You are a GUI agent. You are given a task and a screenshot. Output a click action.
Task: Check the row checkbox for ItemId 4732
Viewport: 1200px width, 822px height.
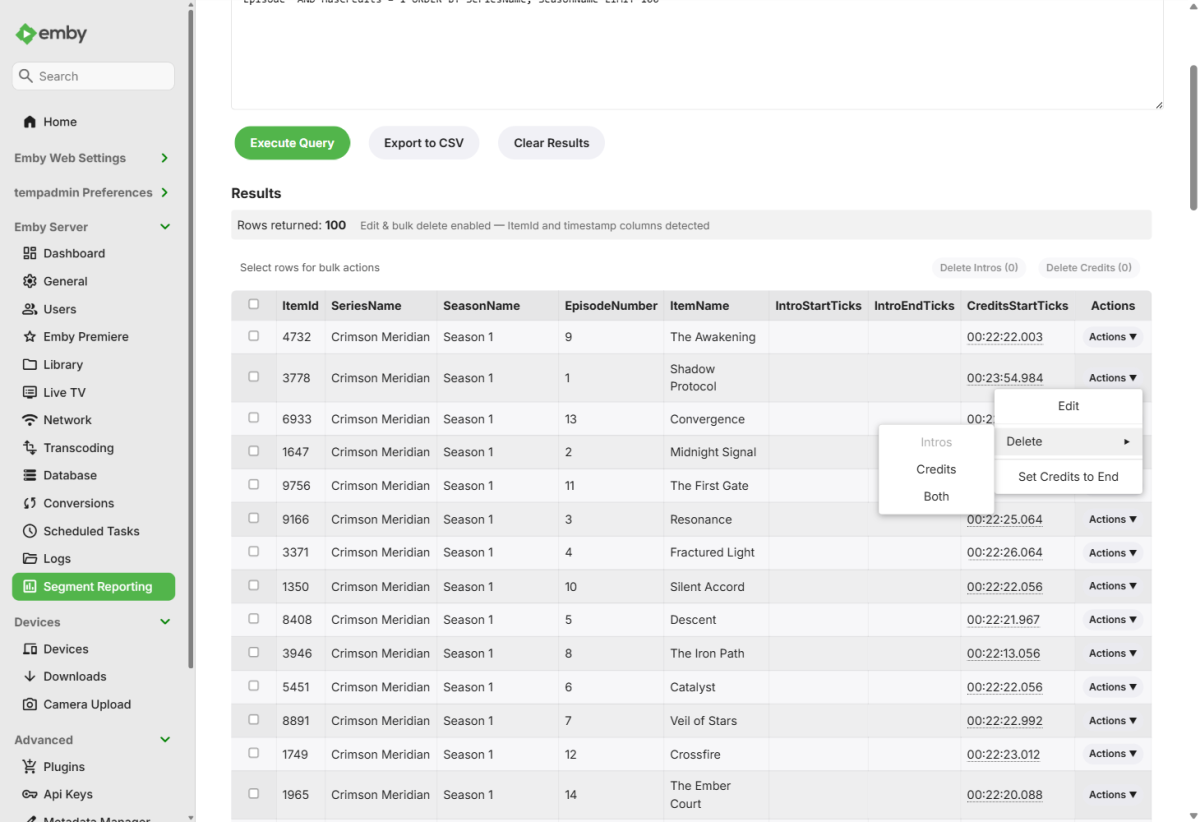coord(253,337)
